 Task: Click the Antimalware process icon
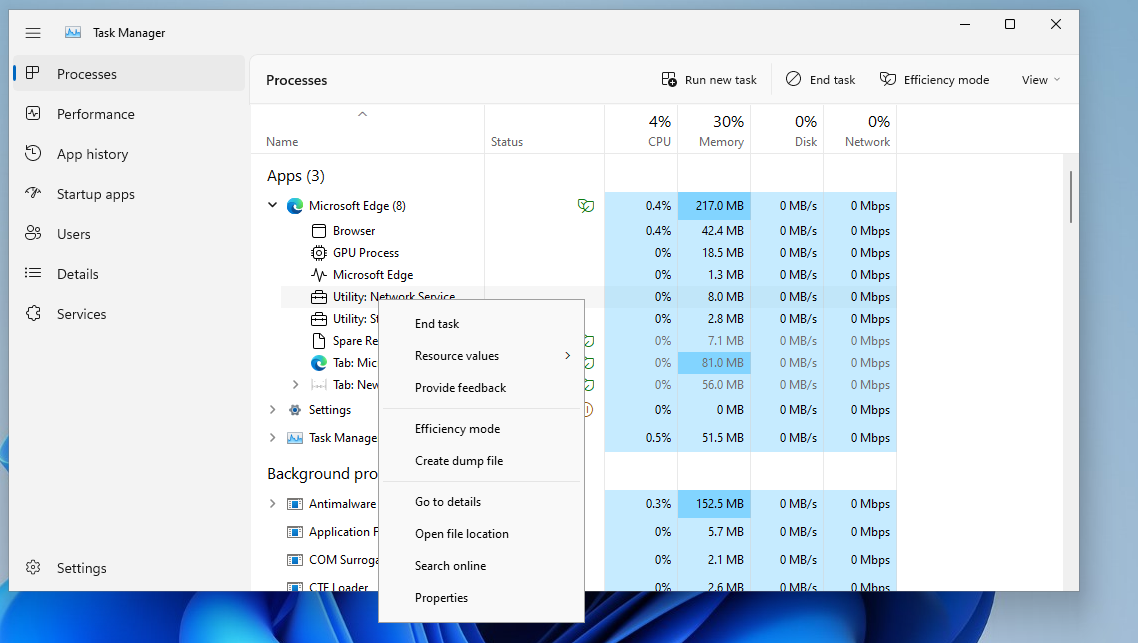click(295, 504)
